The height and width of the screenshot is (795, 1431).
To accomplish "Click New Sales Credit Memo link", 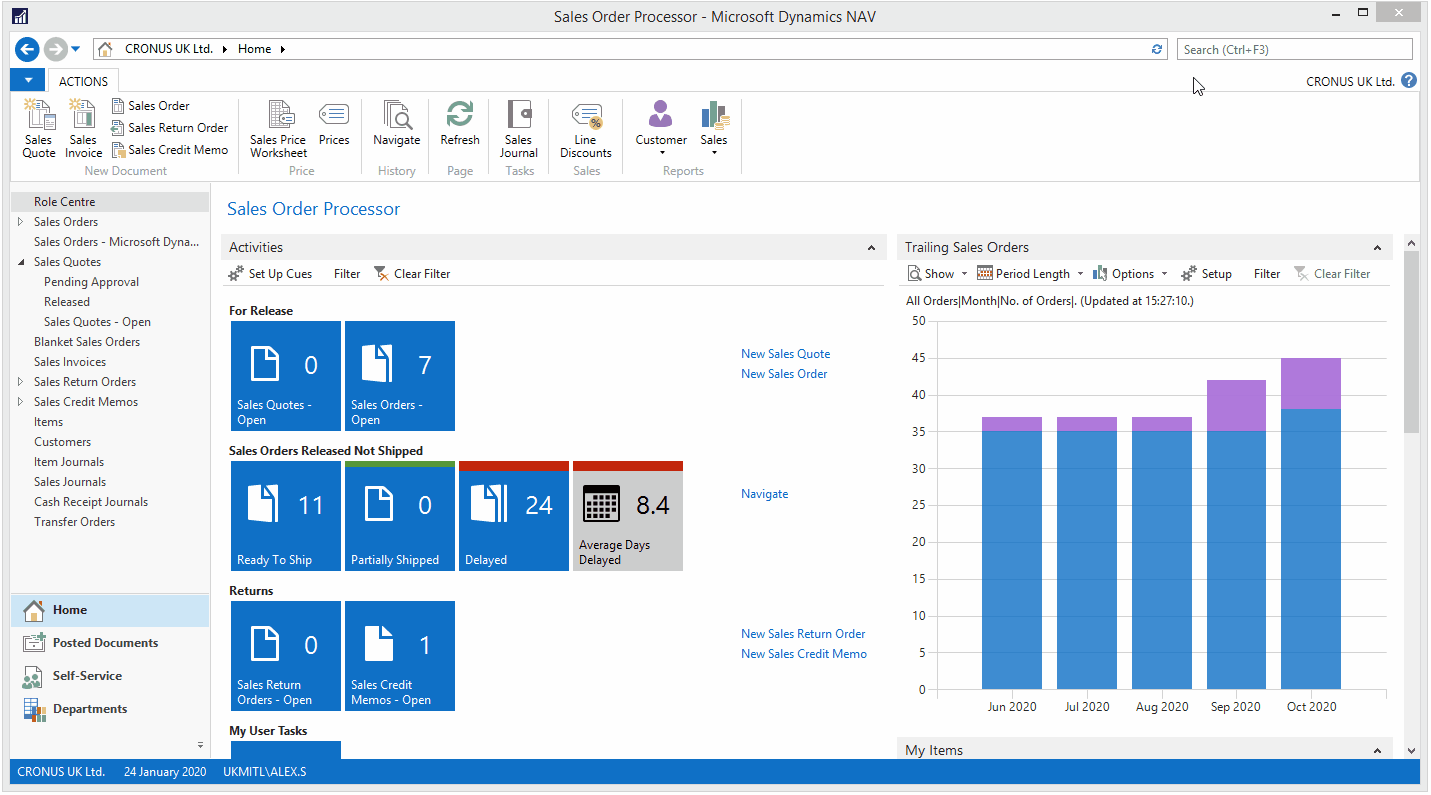I will tap(804, 654).
